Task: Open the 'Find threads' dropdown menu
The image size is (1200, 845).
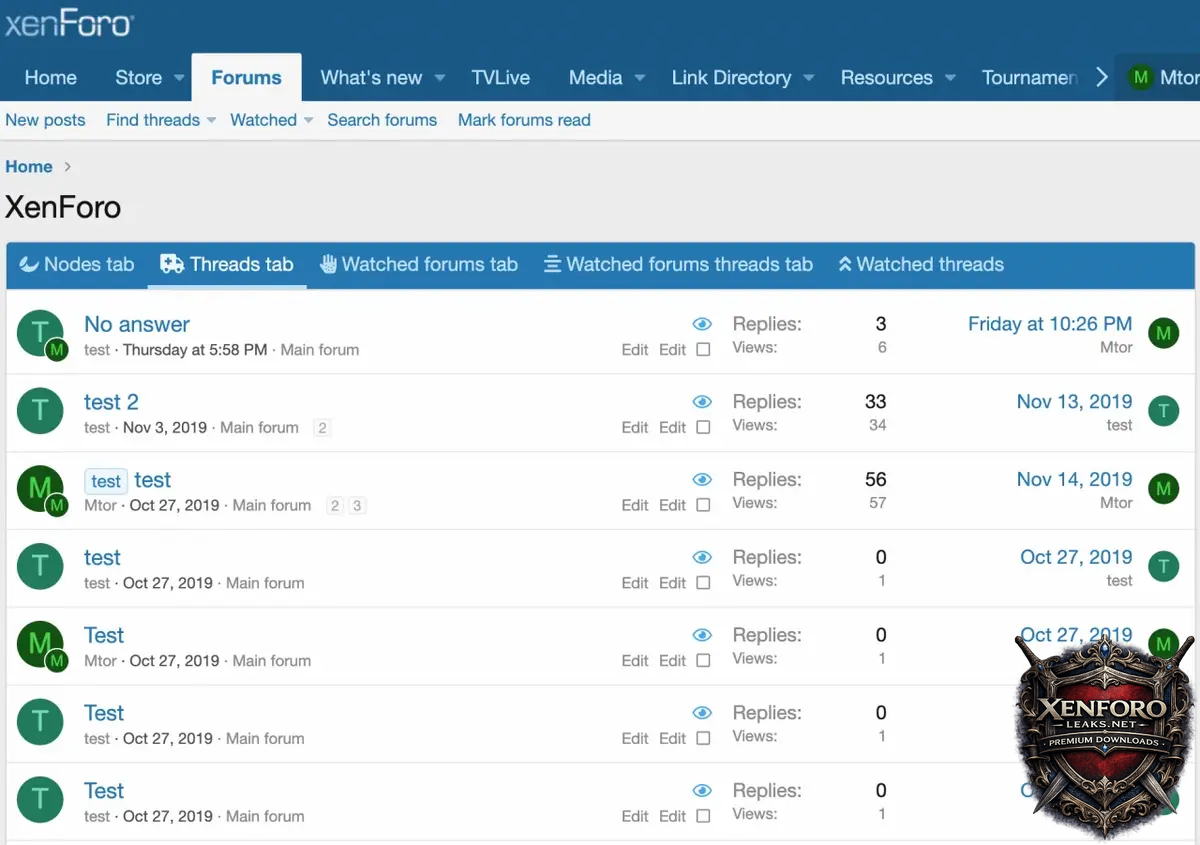Action: [211, 121]
